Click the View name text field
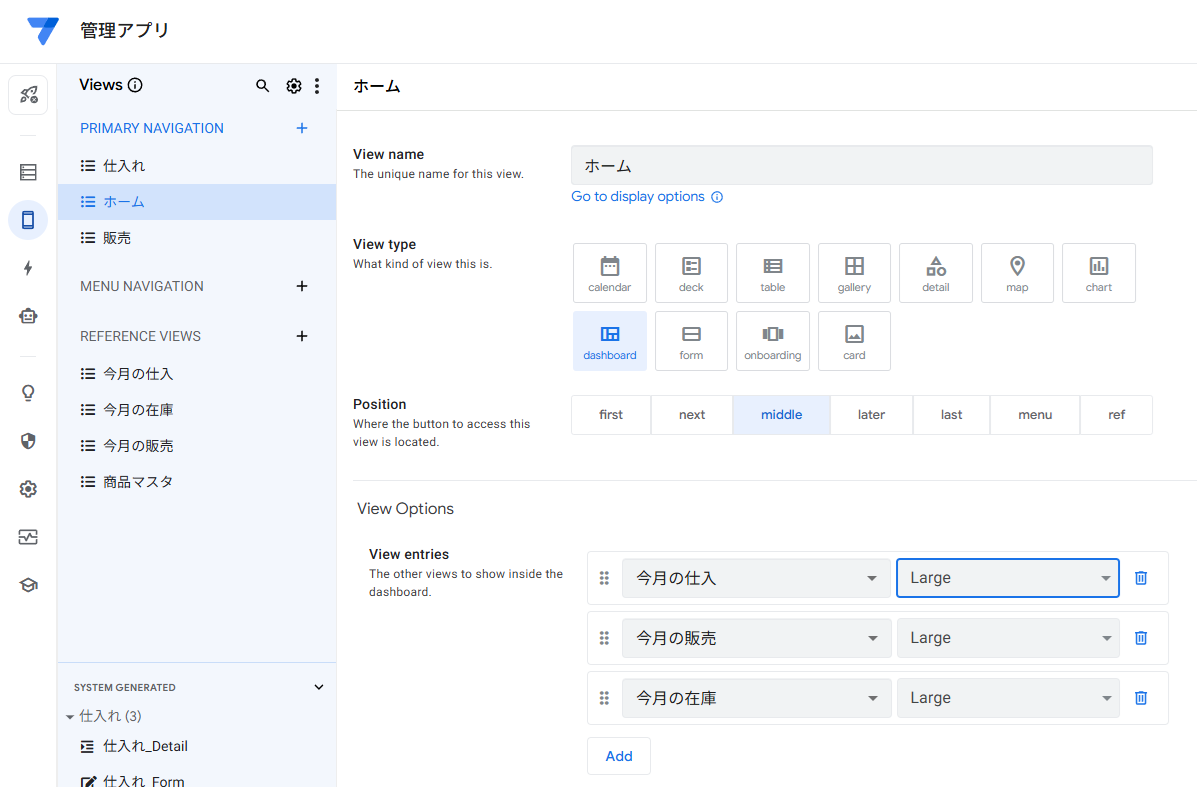 tap(861, 166)
